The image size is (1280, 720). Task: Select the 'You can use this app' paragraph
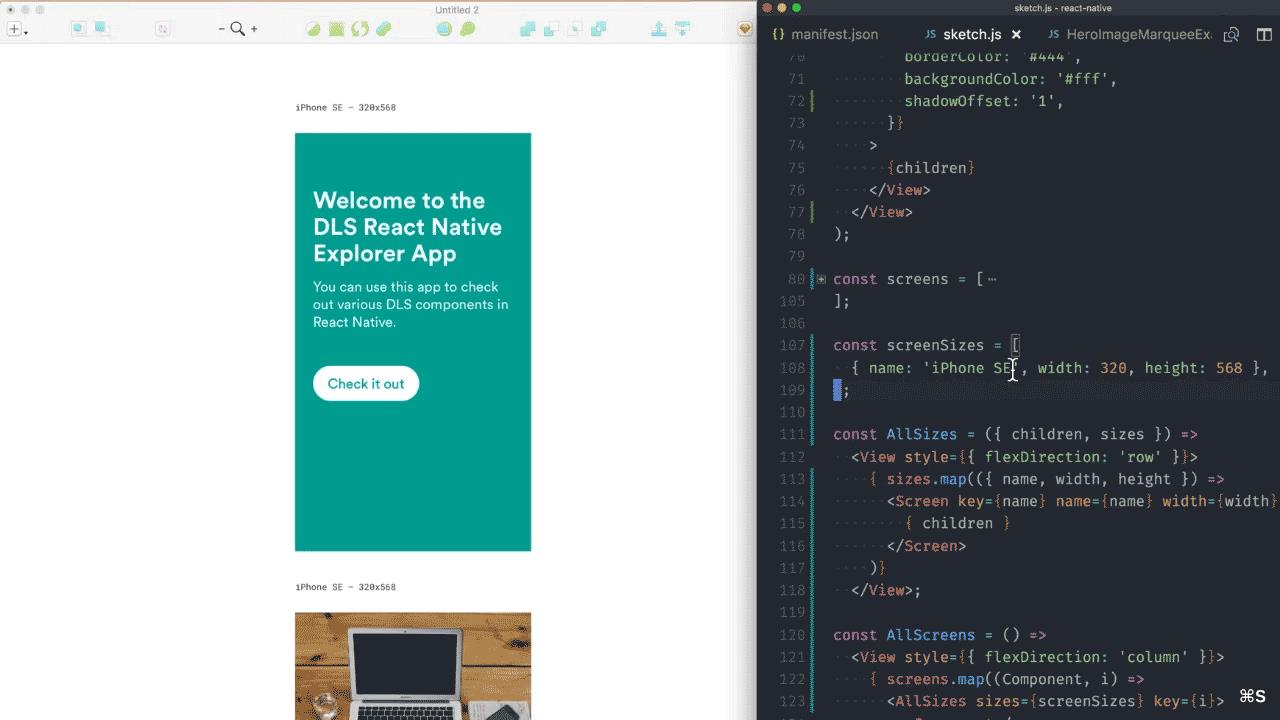click(x=410, y=305)
